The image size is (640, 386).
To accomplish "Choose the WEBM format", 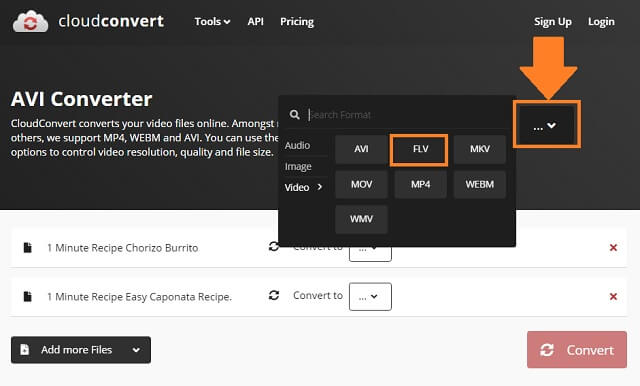I will [x=480, y=184].
